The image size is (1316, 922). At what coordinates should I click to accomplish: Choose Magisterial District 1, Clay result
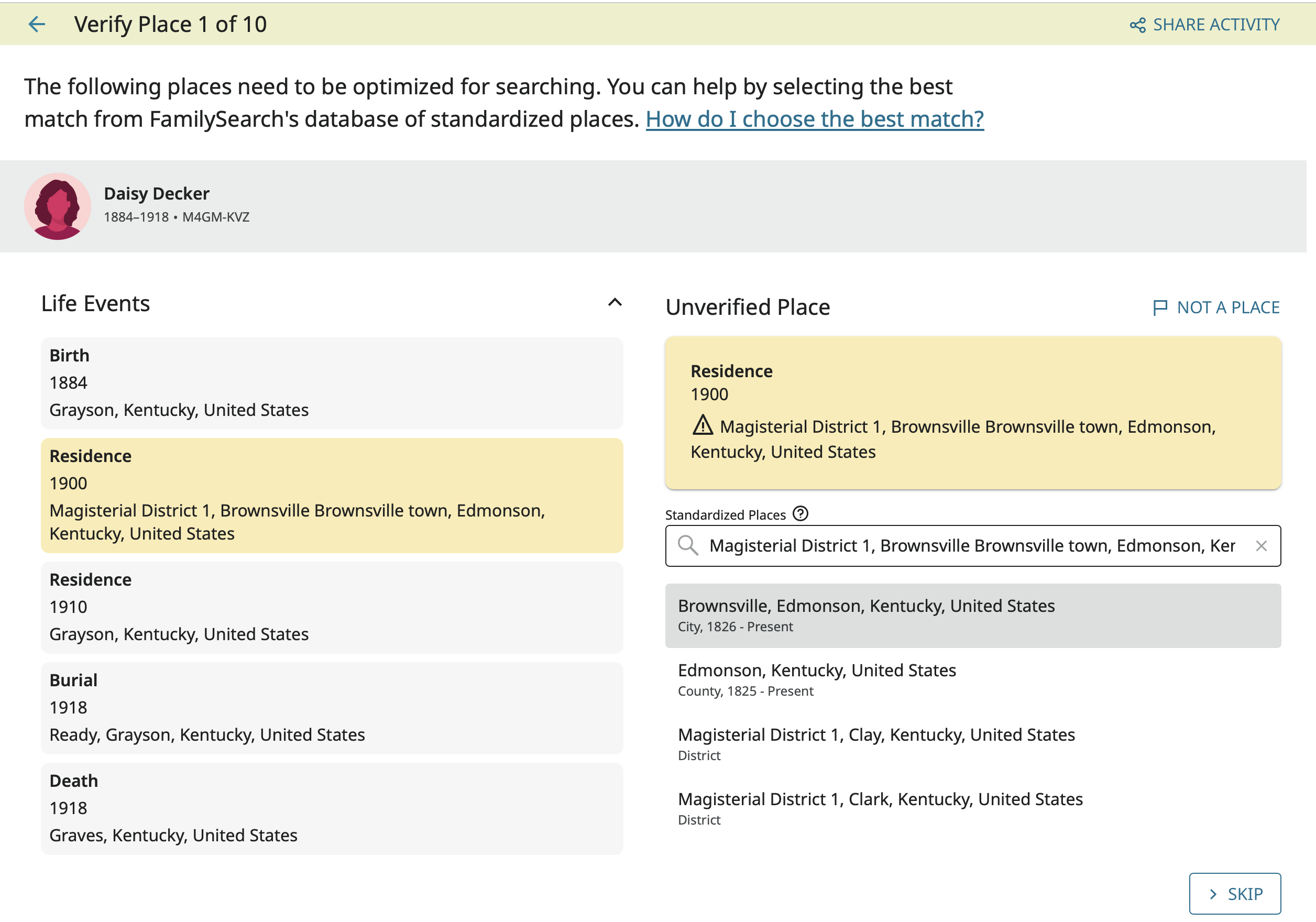coord(973,744)
